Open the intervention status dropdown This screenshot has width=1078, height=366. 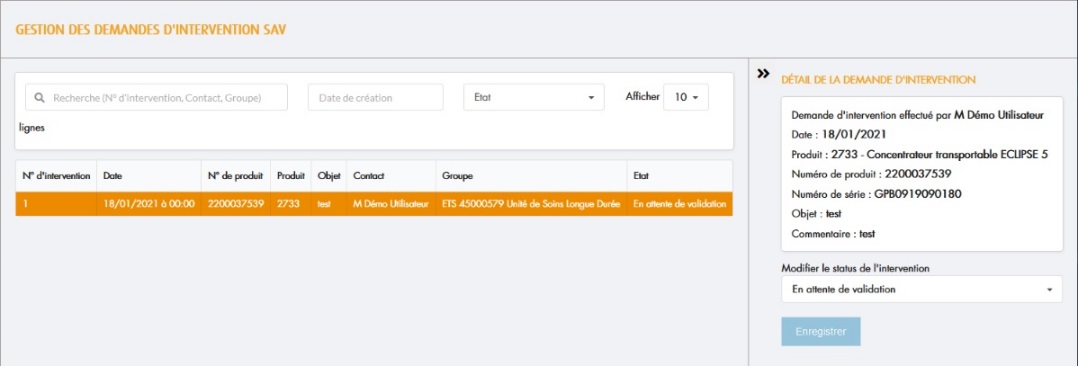coord(921,290)
